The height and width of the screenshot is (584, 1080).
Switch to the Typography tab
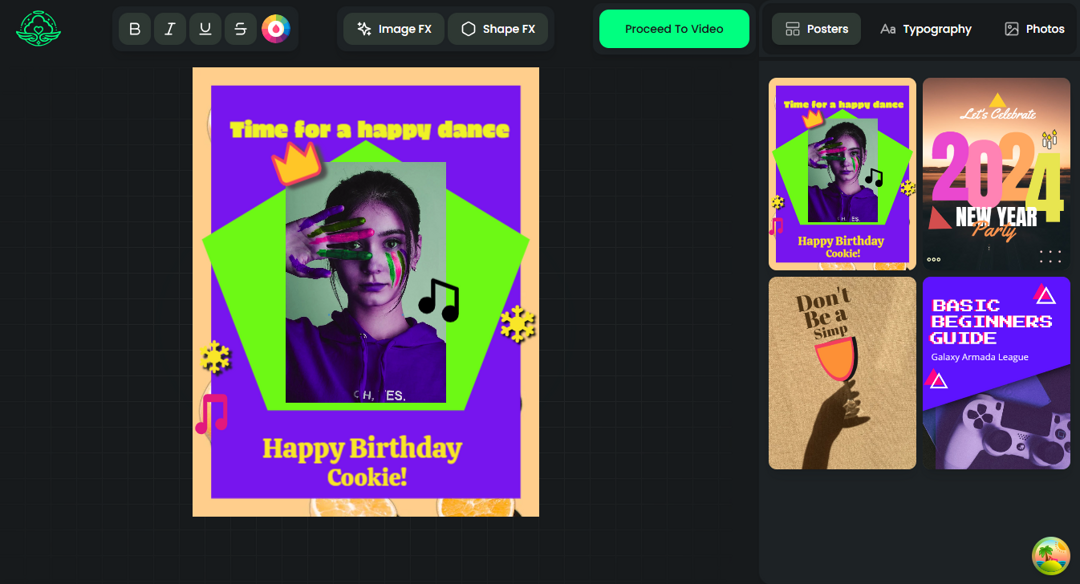pyautogui.click(x=925, y=29)
